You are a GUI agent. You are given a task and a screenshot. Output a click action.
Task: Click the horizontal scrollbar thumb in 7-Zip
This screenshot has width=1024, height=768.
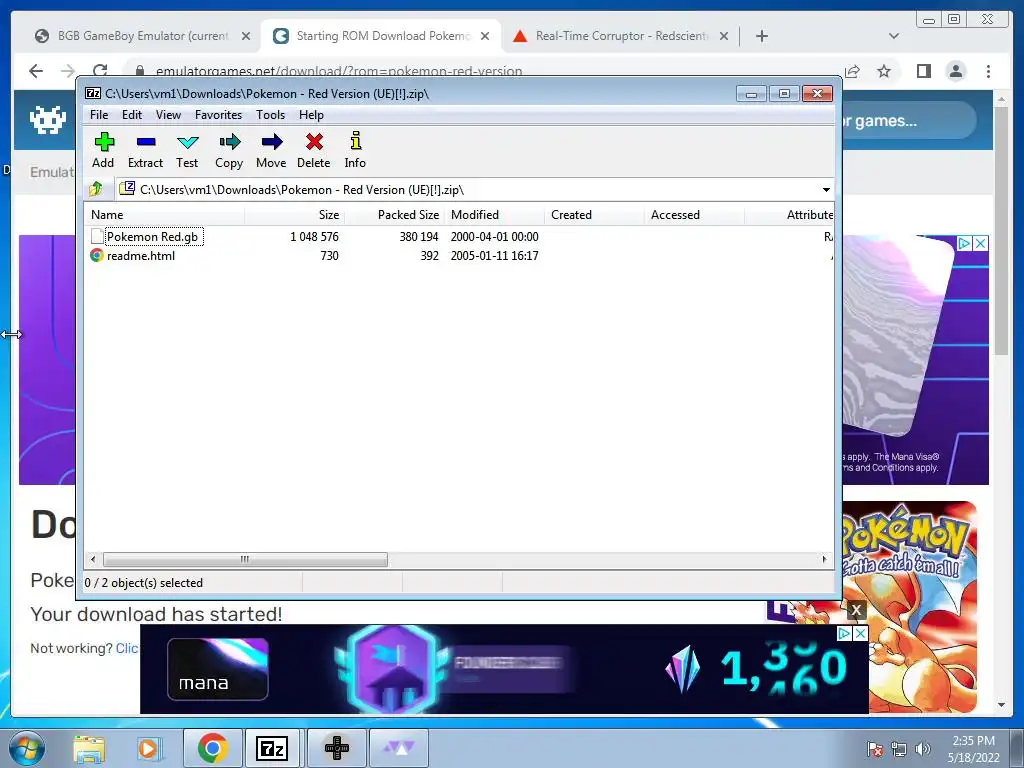tap(245, 560)
